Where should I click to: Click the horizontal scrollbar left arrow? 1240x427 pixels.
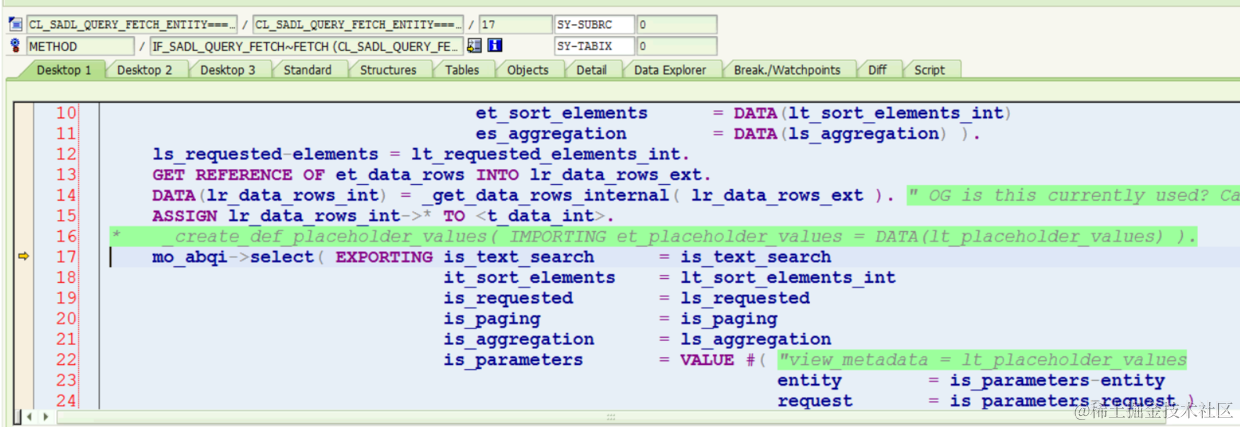(x=28, y=415)
